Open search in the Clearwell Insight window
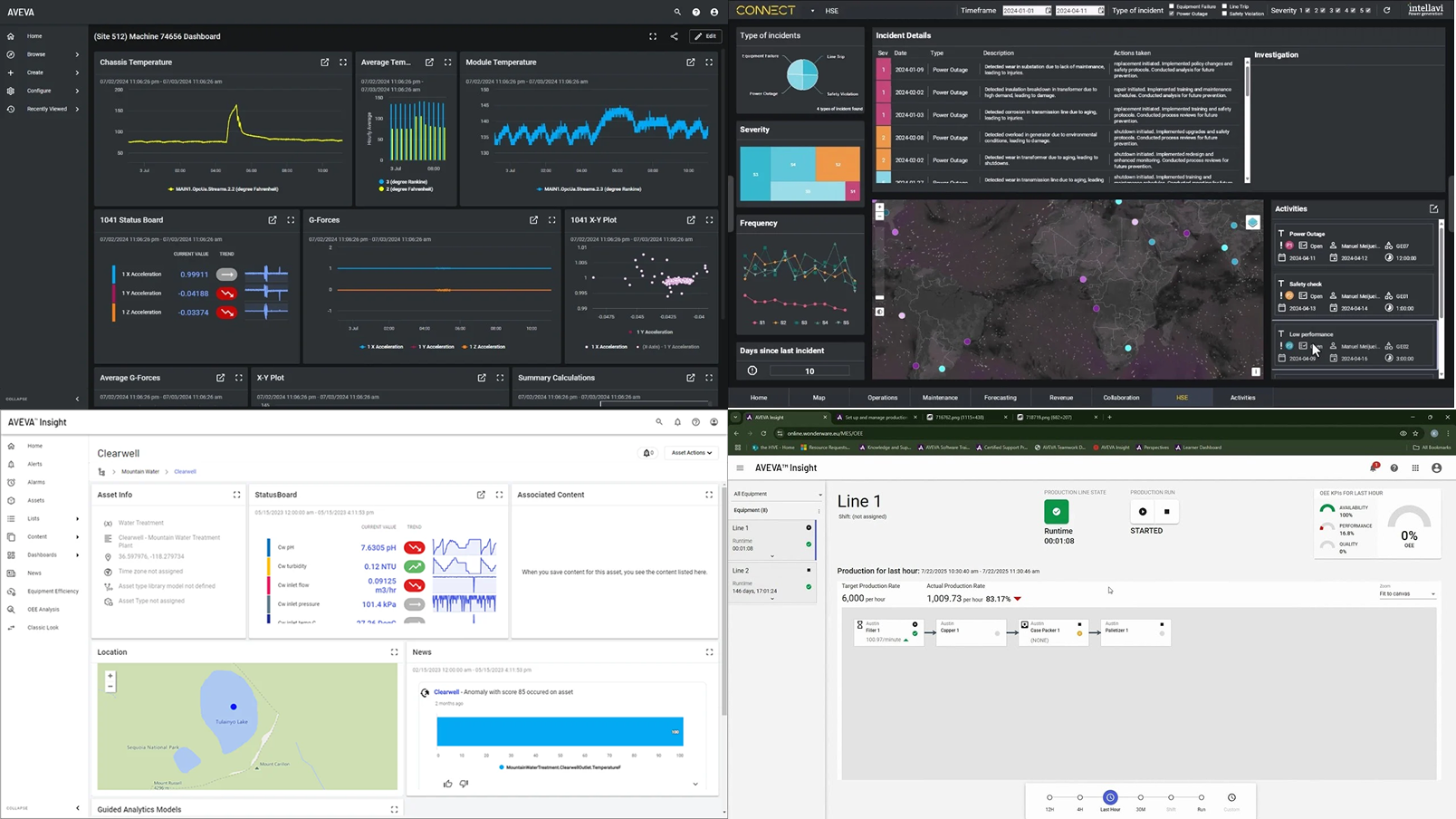This screenshot has width=1456, height=819. (x=659, y=422)
